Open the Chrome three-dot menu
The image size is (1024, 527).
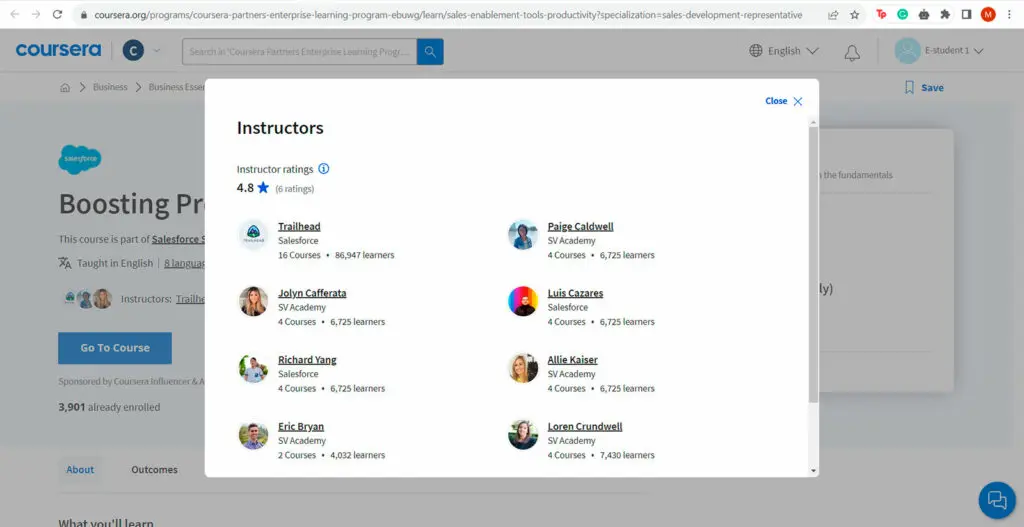pyautogui.click(x=1009, y=14)
